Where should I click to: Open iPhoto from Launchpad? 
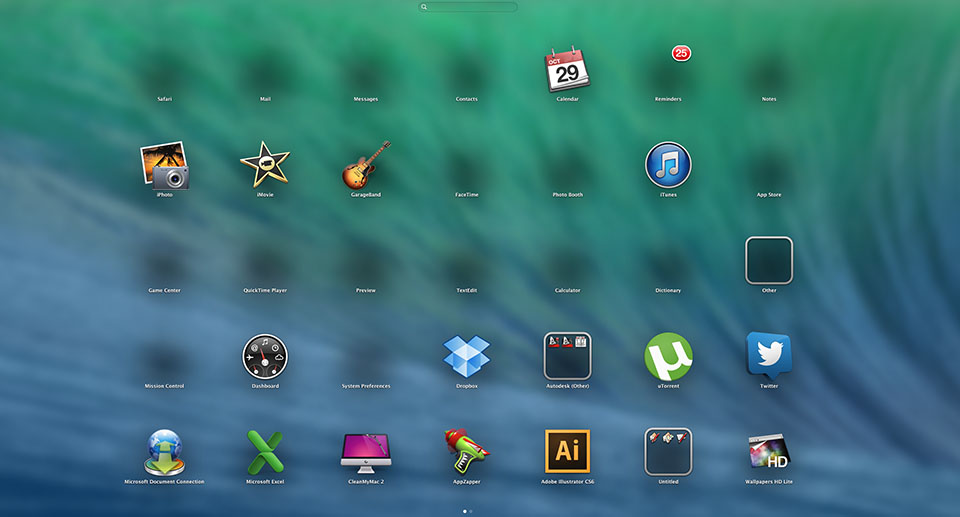tap(164, 165)
